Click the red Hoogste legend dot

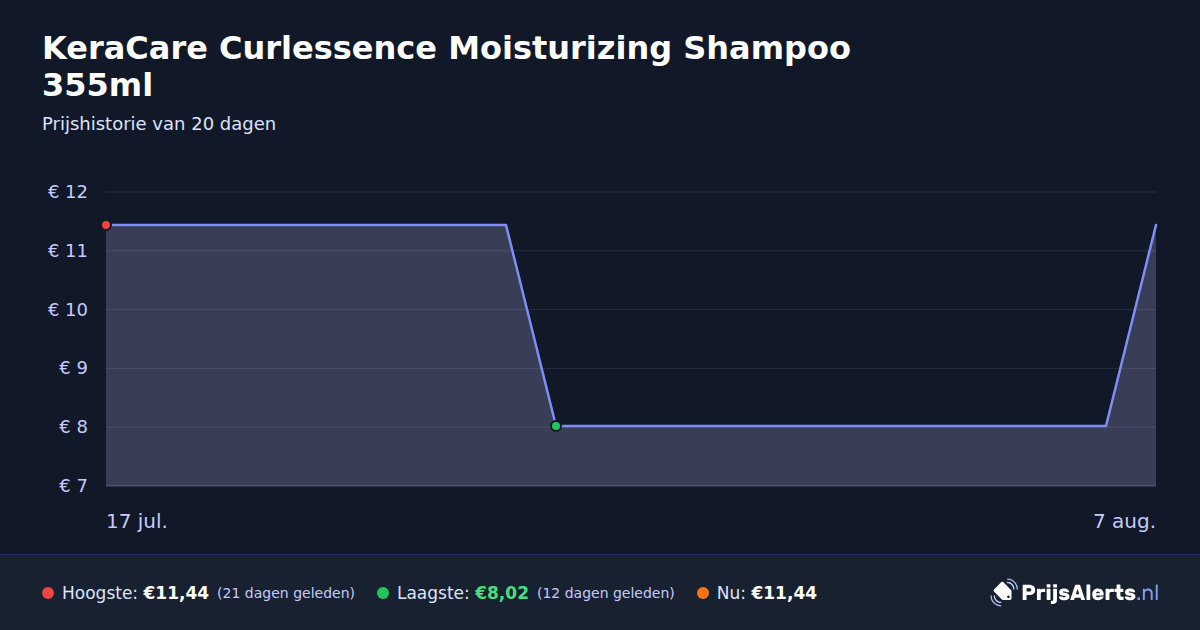[x=48, y=593]
